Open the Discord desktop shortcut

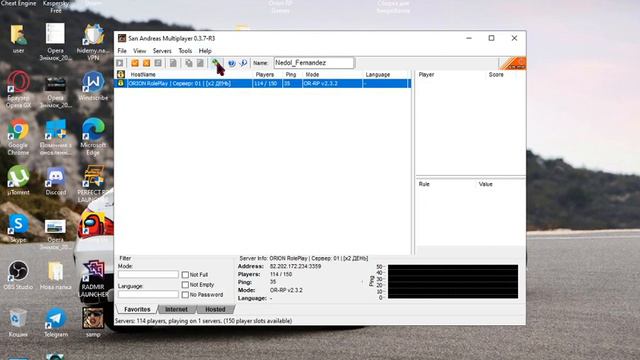56,182
